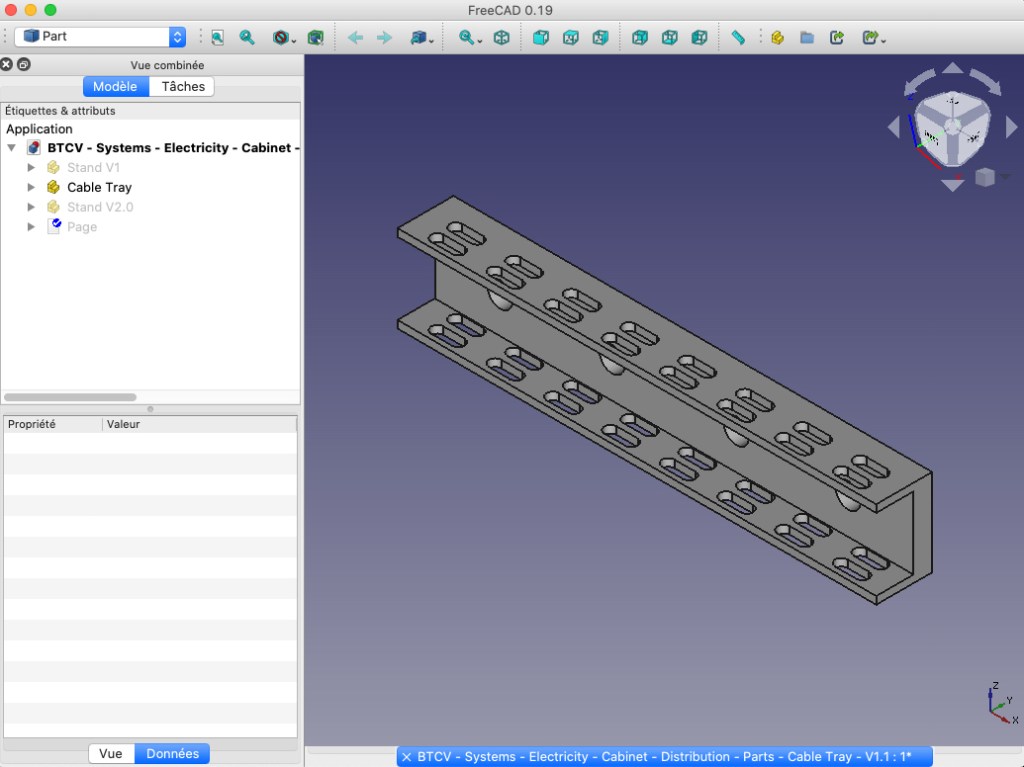Expand the Stand V1 tree item
This screenshot has height=767, width=1024.
tap(31, 167)
